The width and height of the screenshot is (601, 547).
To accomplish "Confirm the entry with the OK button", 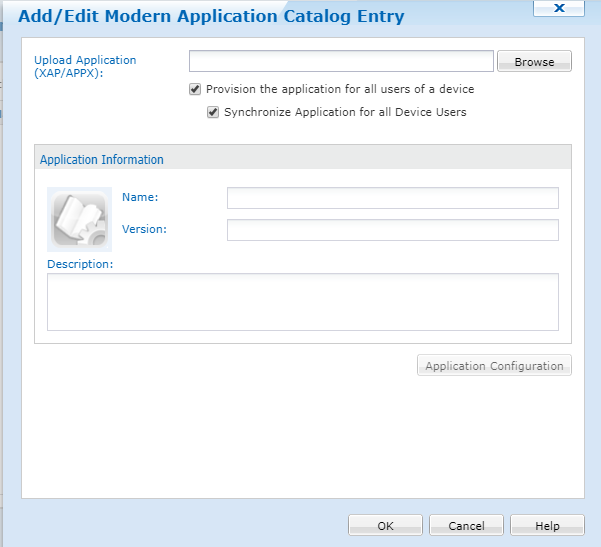I will click(x=386, y=526).
